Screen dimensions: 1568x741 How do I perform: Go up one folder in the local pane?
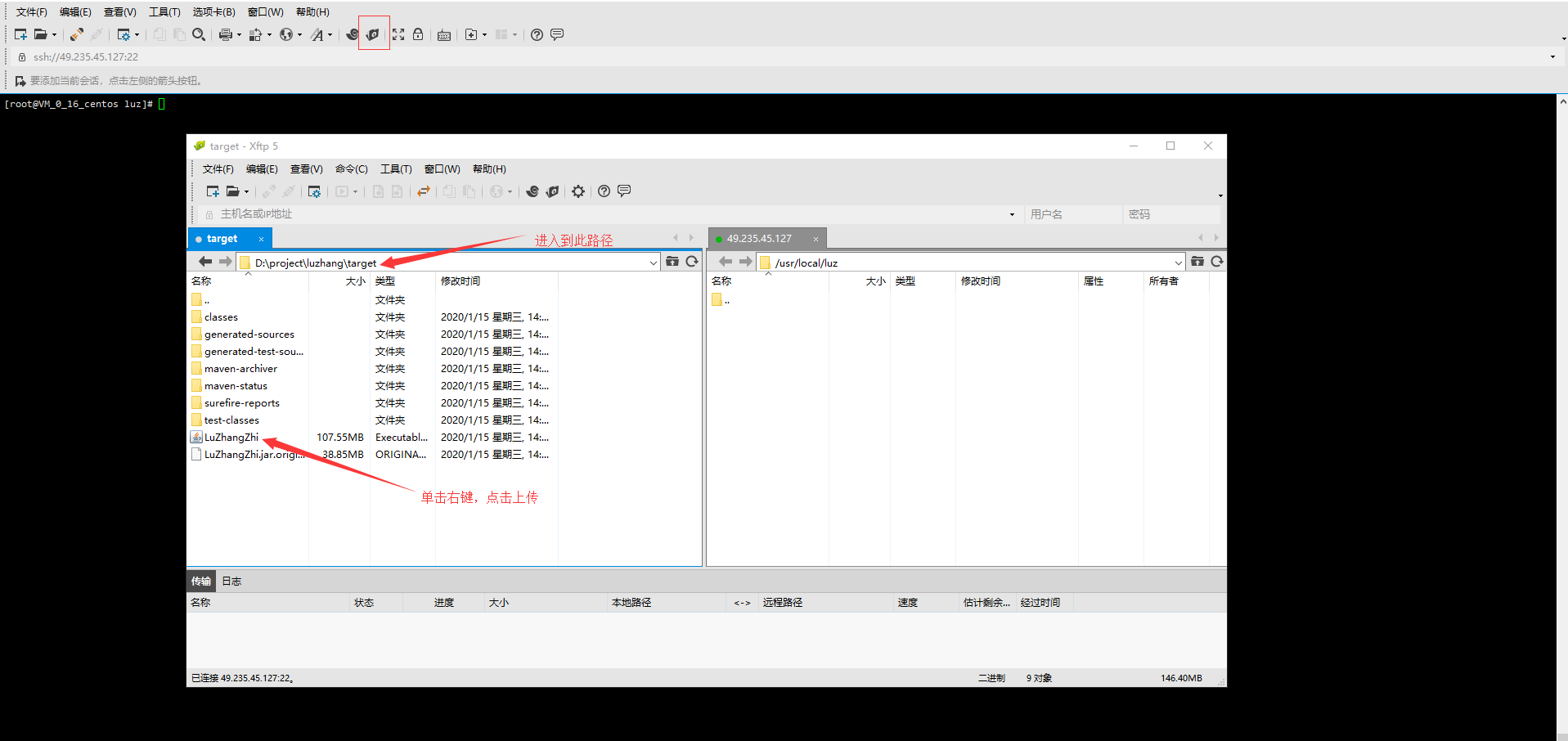click(672, 262)
